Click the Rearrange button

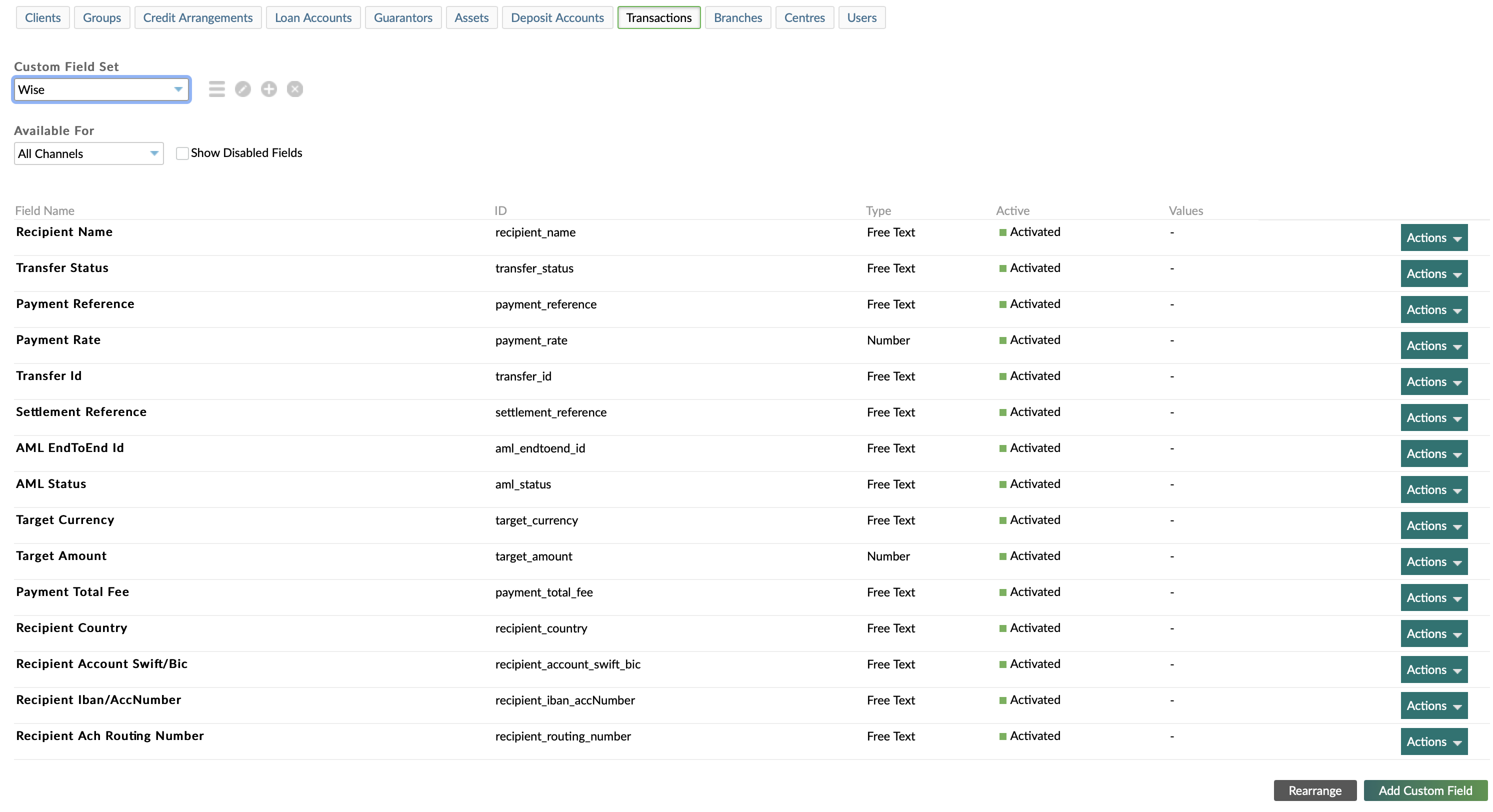1315,790
